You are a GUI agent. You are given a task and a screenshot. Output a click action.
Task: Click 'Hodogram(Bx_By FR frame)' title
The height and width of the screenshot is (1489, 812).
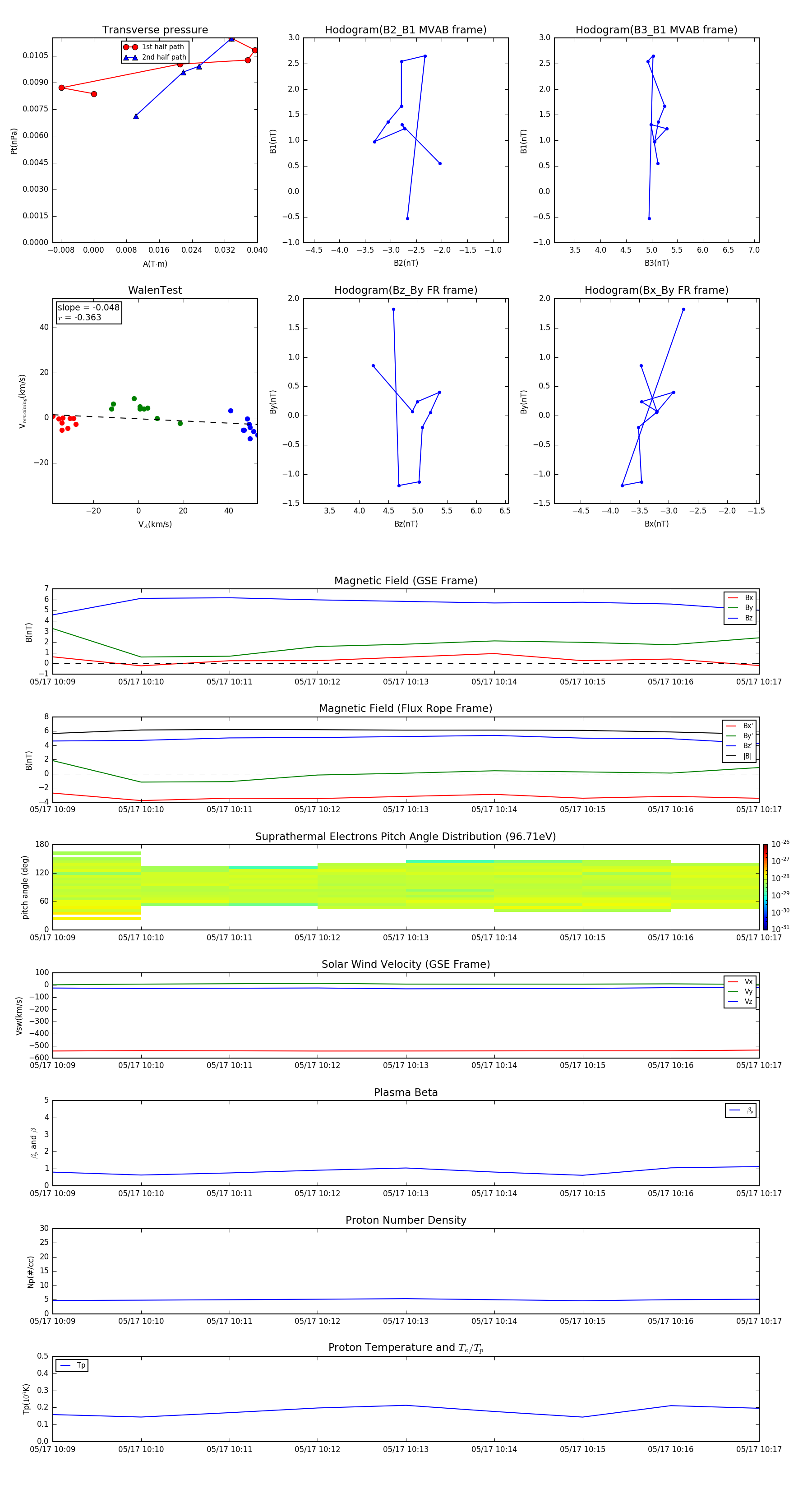(x=656, y=290)
